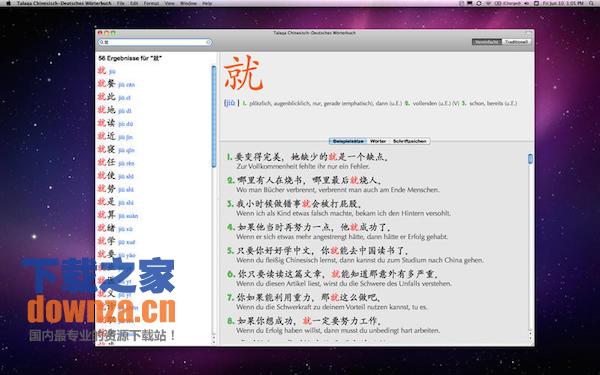
Task: Select the result 就寝 jiù qǐn
Action: click(116, 149)
